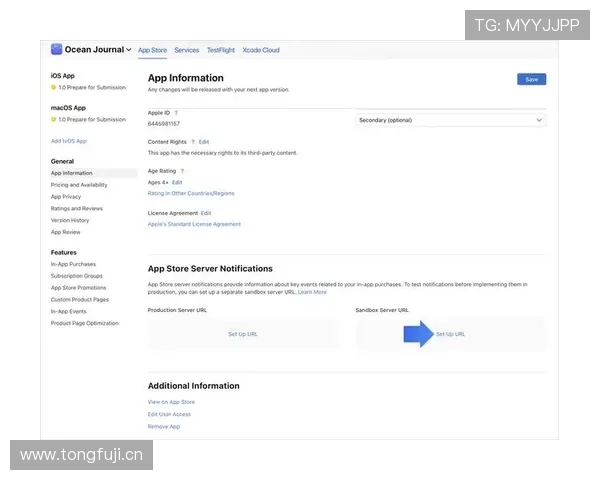This screenshot has height=480, width=600.
Task: Click the Apple ID help question mark
Action: click(x=177, y=112)
